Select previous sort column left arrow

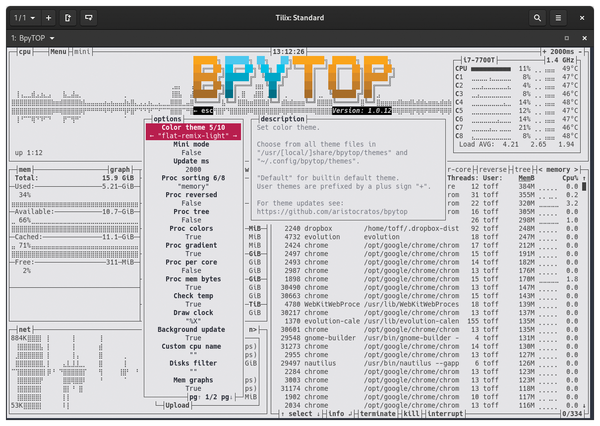pyautogui.click(x=540, y=169)
